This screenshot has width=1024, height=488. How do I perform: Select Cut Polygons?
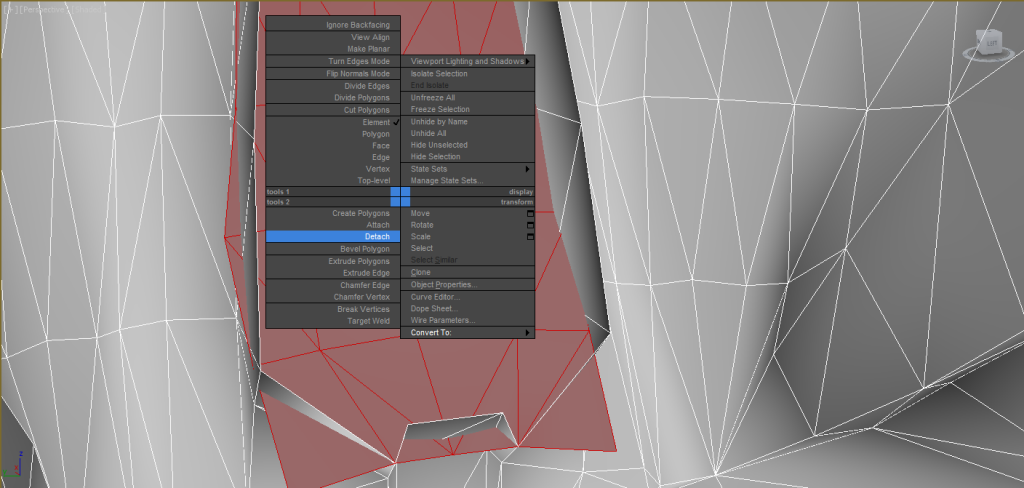333,110
